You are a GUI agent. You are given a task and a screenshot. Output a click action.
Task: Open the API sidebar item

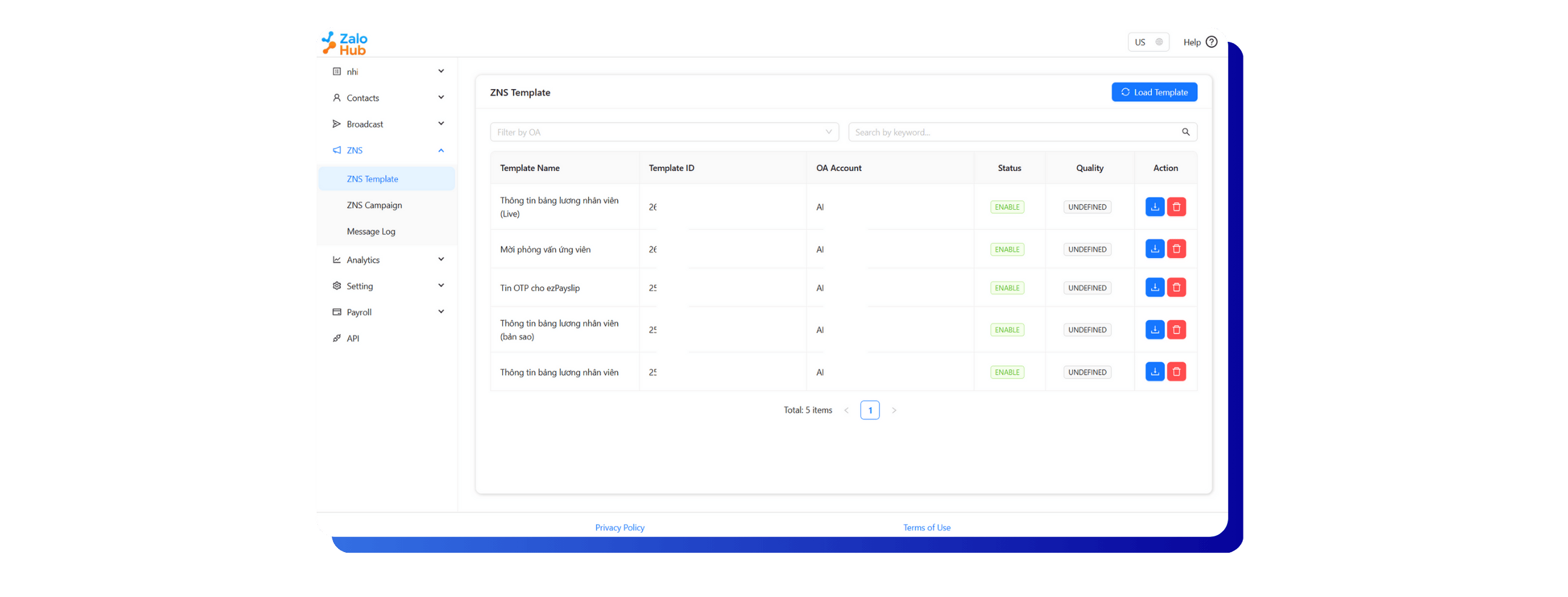352,339
